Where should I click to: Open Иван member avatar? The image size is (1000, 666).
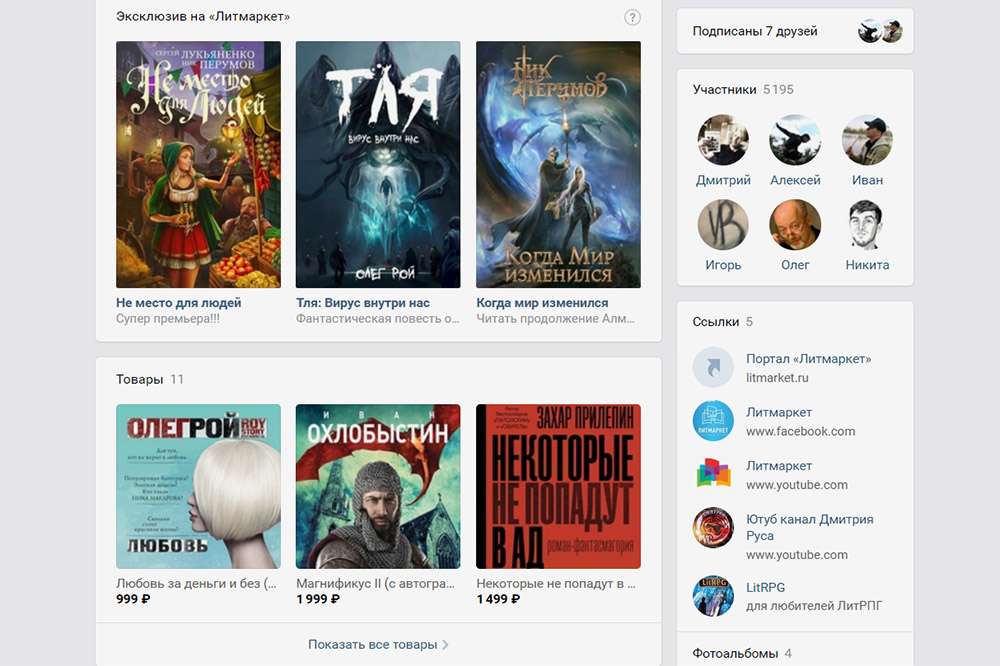tap(867, 140)
